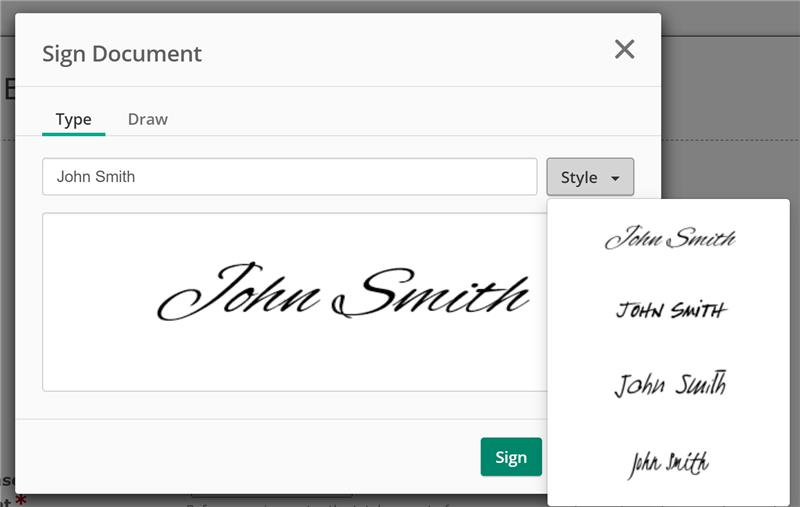Choose the third John Smith marker style

670,384
